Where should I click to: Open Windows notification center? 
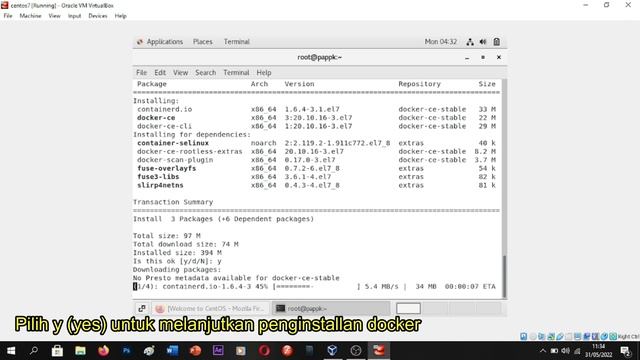coord(625,351)
